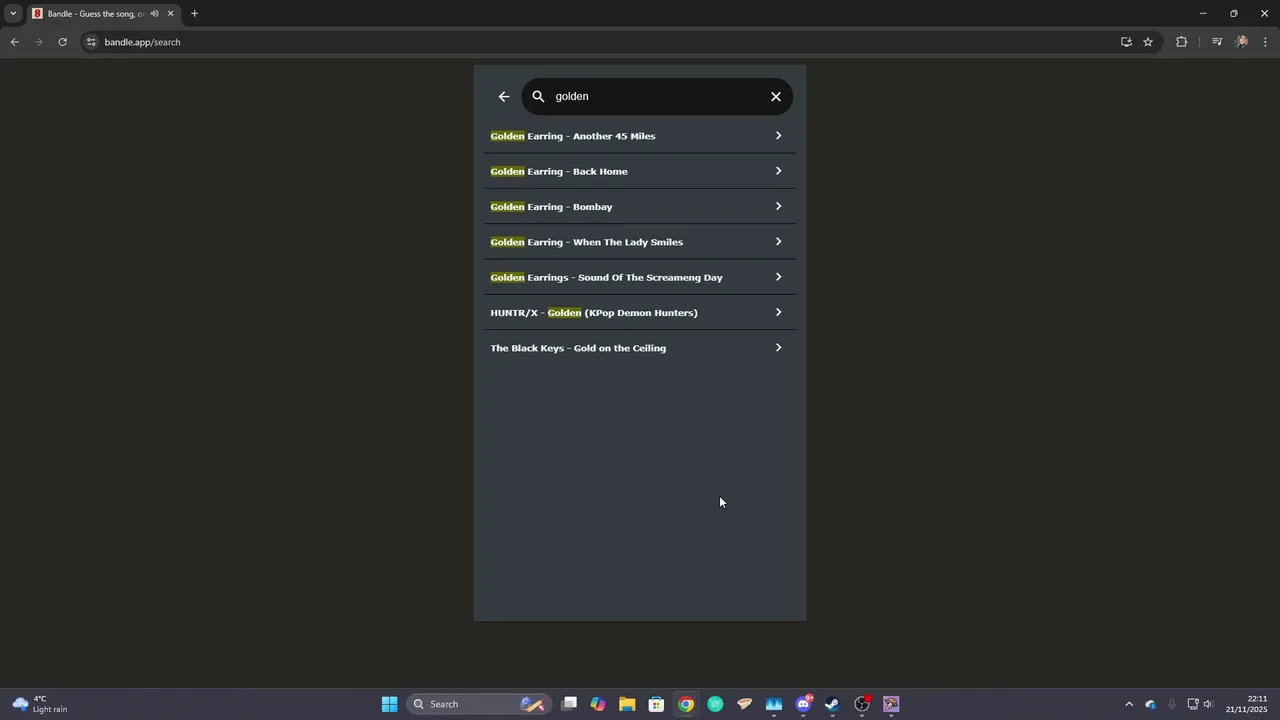Click the magnifier icon in search box
Image resolution: width=1280 pixels, height=720 pixels.
coord(538,97)
